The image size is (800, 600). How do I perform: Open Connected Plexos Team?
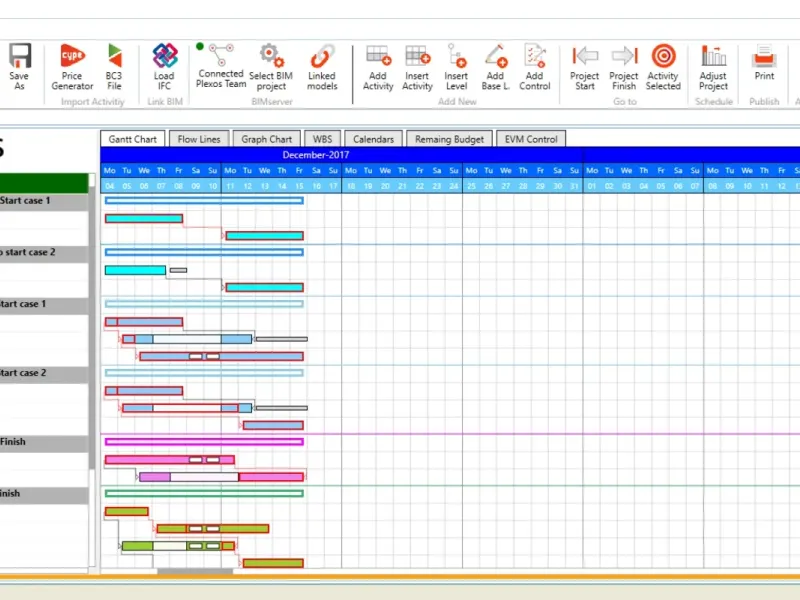[x=220, y=66]
